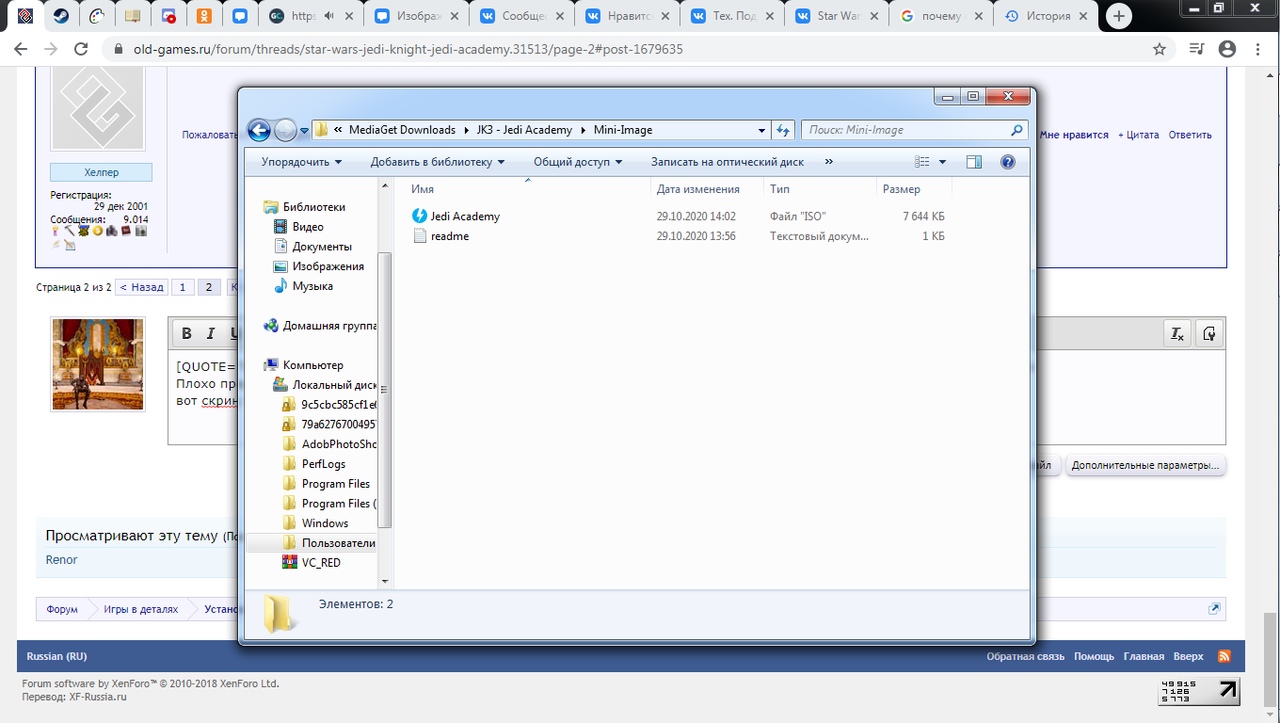
Task: Open Chrome's media control icon
Action: click(1197, 49)
